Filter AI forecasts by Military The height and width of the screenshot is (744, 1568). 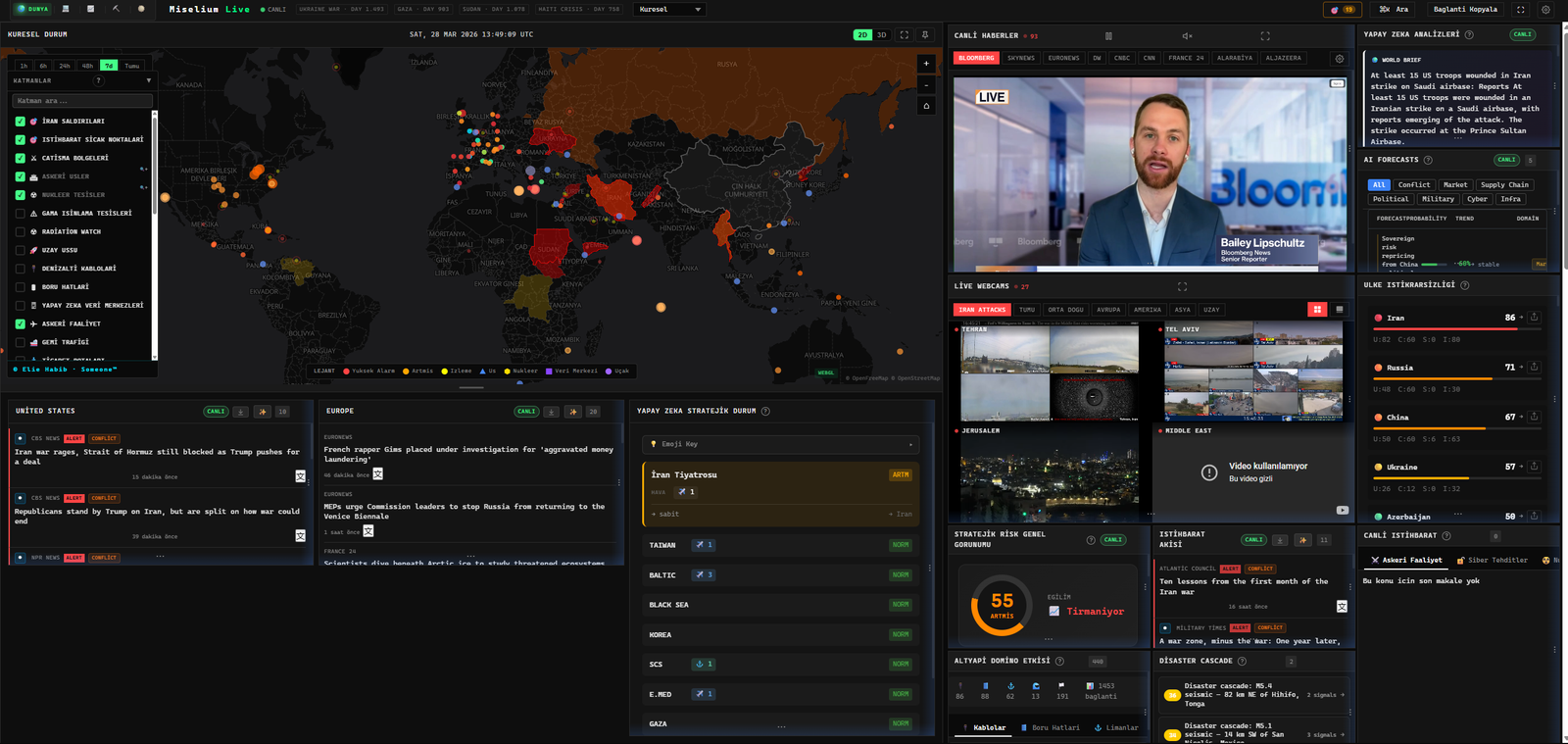coord(1438,199)
